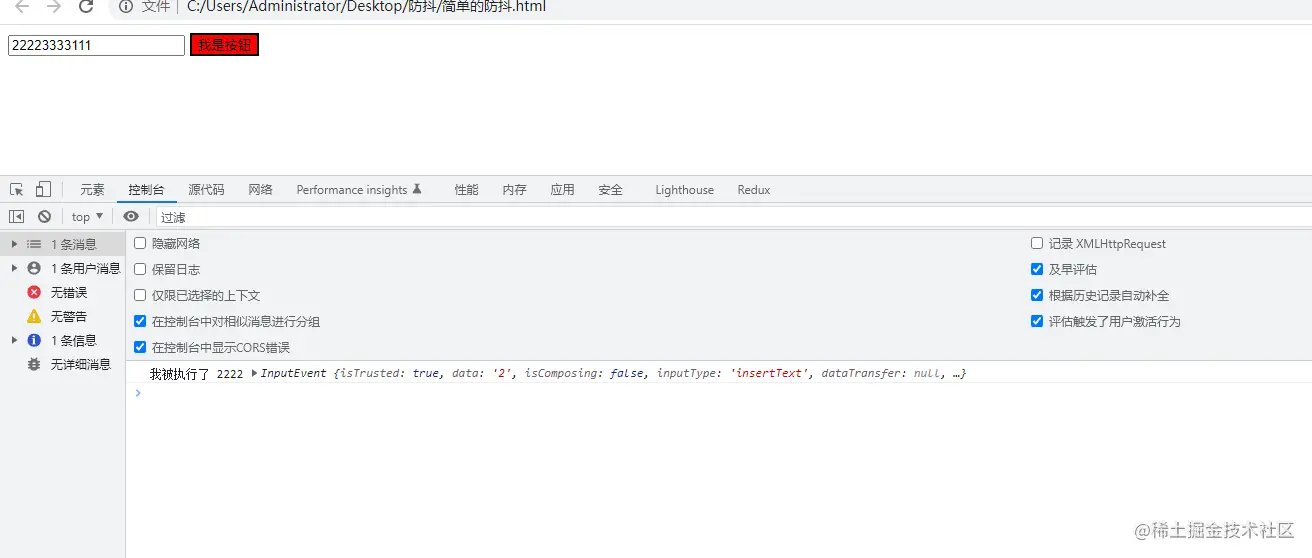Screen dimensions: 1312x558
Task: Uncheck 及早评估 checkbox
Action: click(1037, 269)
